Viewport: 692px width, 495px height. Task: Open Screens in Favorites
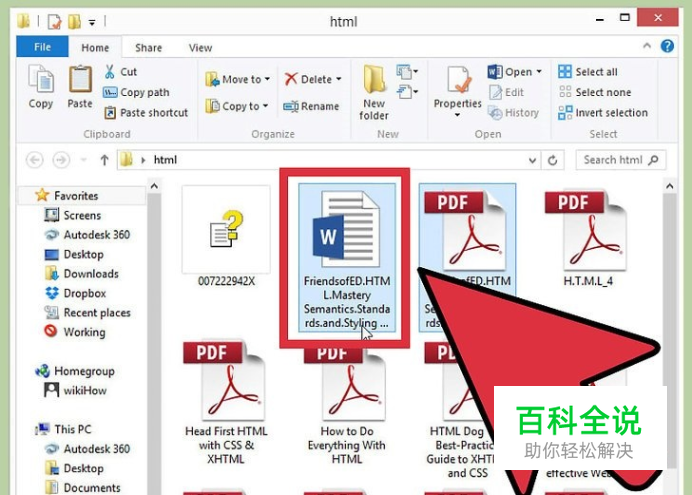(83, 215)
